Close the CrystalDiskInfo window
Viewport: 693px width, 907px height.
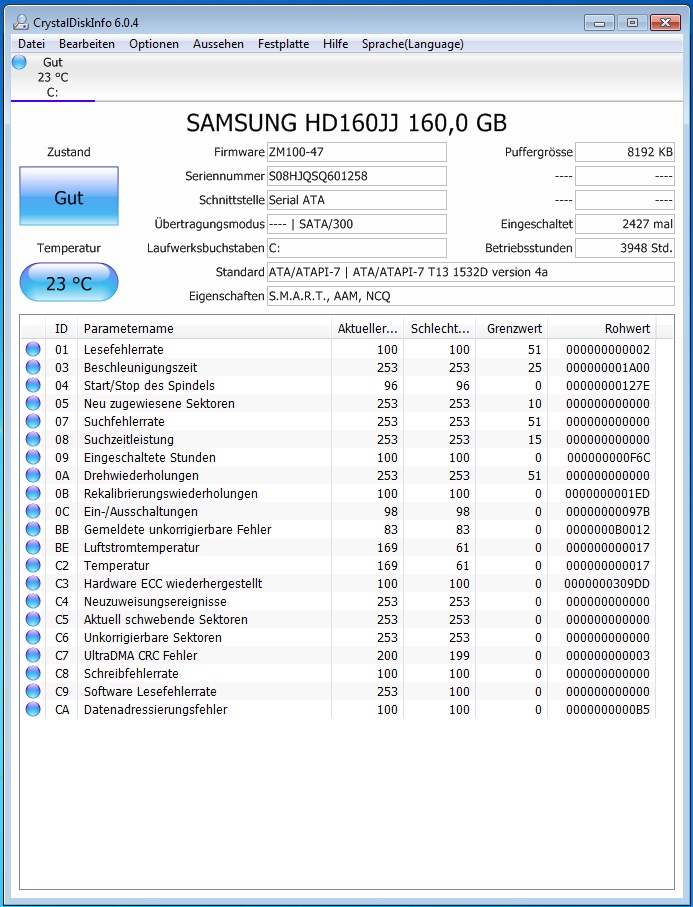(665, 23)
